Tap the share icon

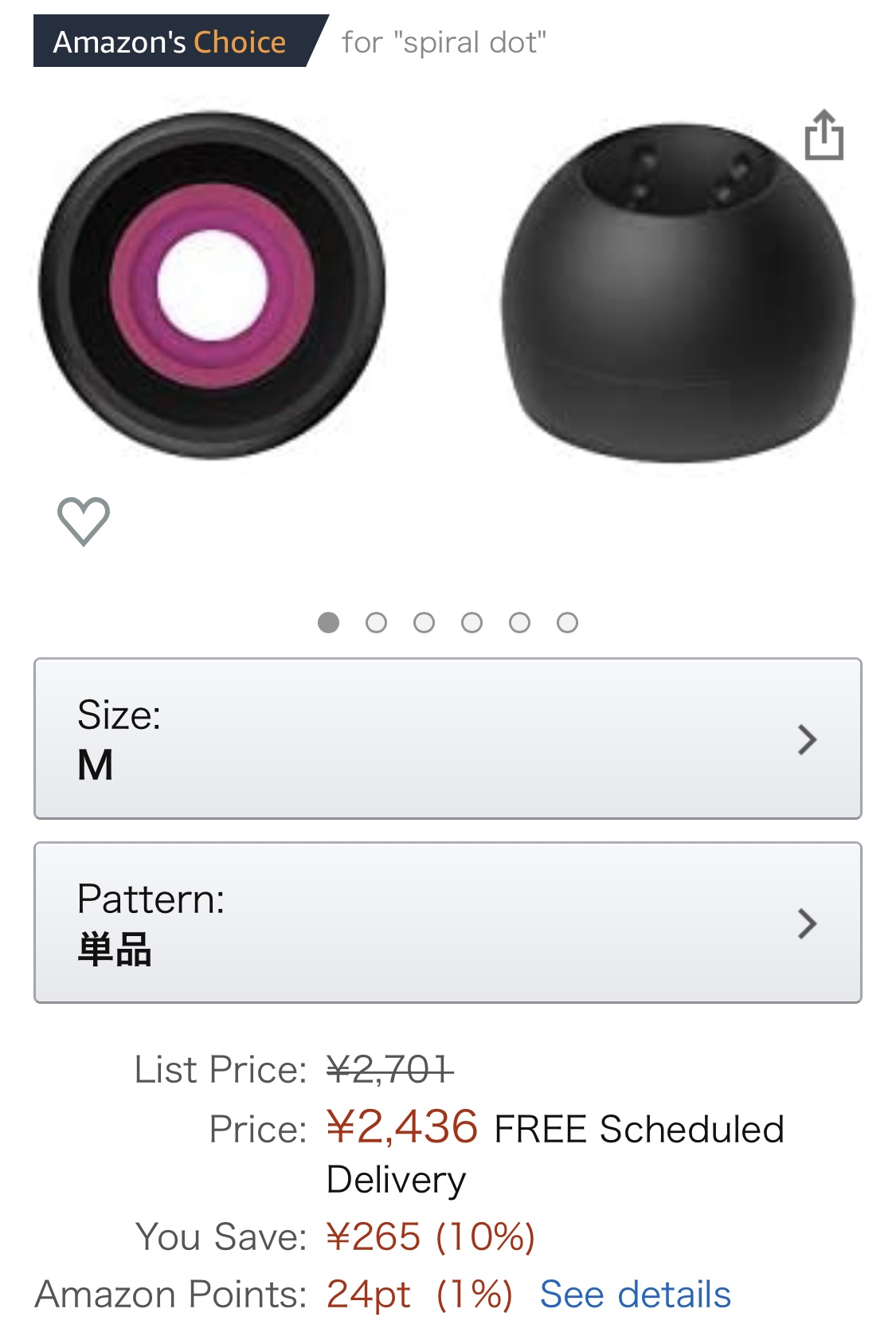click(824, 135)
